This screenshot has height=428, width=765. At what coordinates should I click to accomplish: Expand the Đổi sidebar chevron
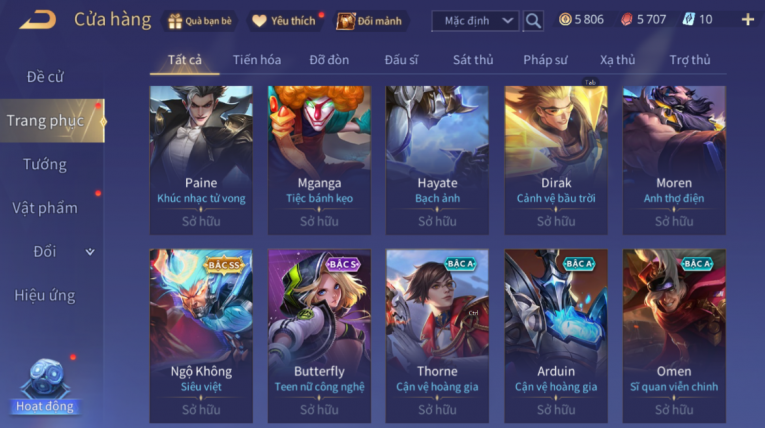click(x=90, y=252)
